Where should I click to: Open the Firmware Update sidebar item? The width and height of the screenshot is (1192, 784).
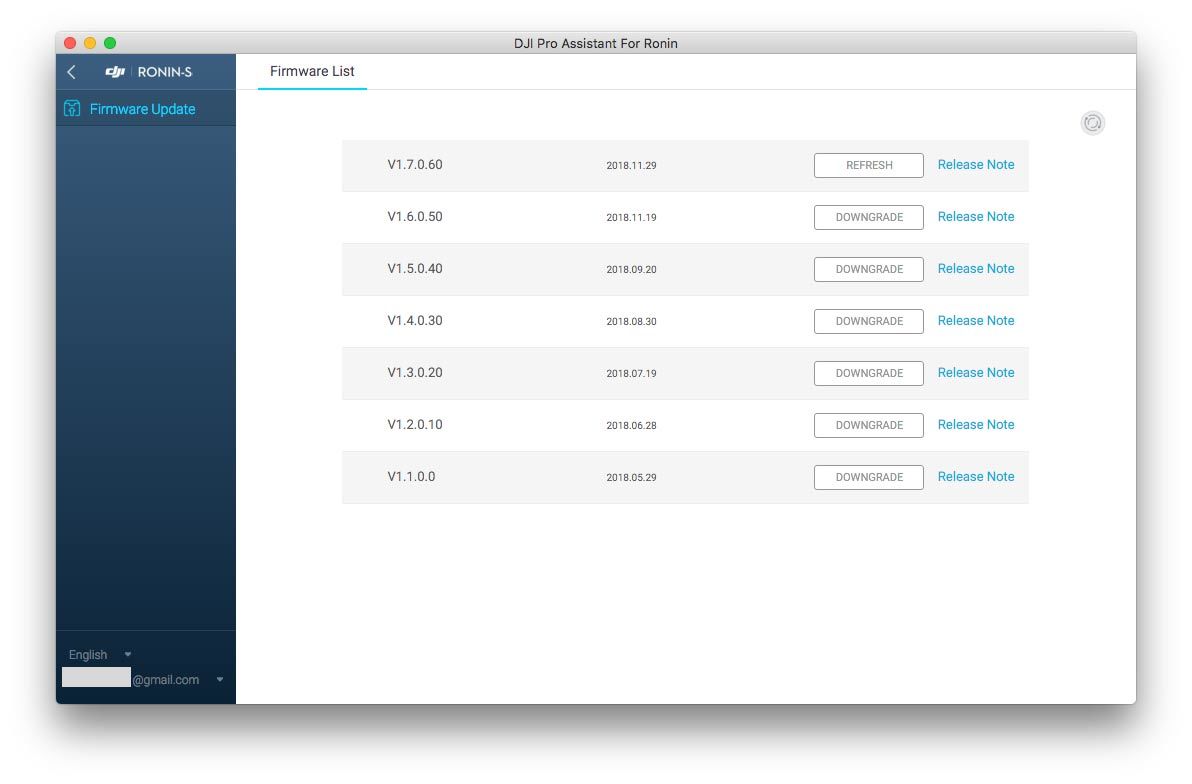tap(145, 109)
